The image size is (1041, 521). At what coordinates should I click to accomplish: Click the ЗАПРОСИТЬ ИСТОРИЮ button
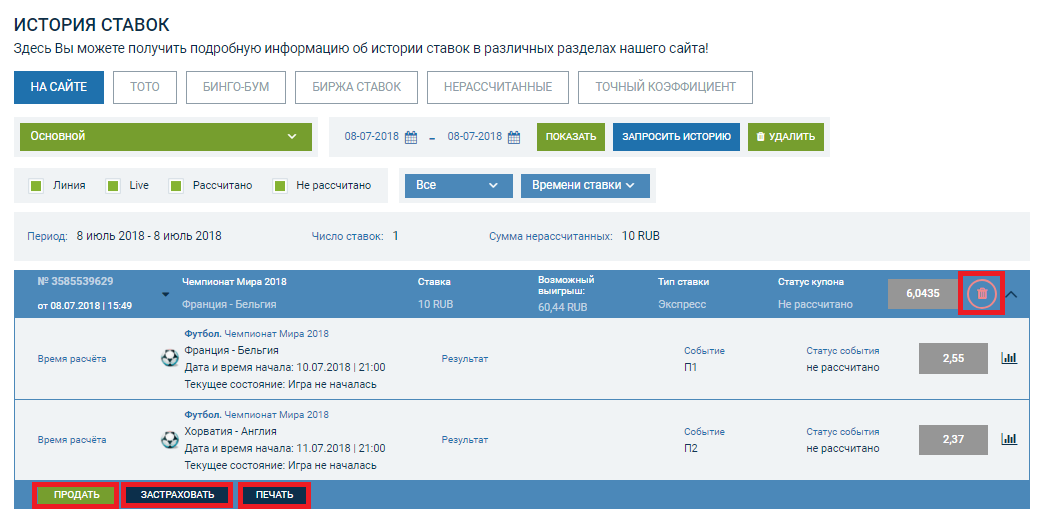pyautogui.click(x=676, y=137)
